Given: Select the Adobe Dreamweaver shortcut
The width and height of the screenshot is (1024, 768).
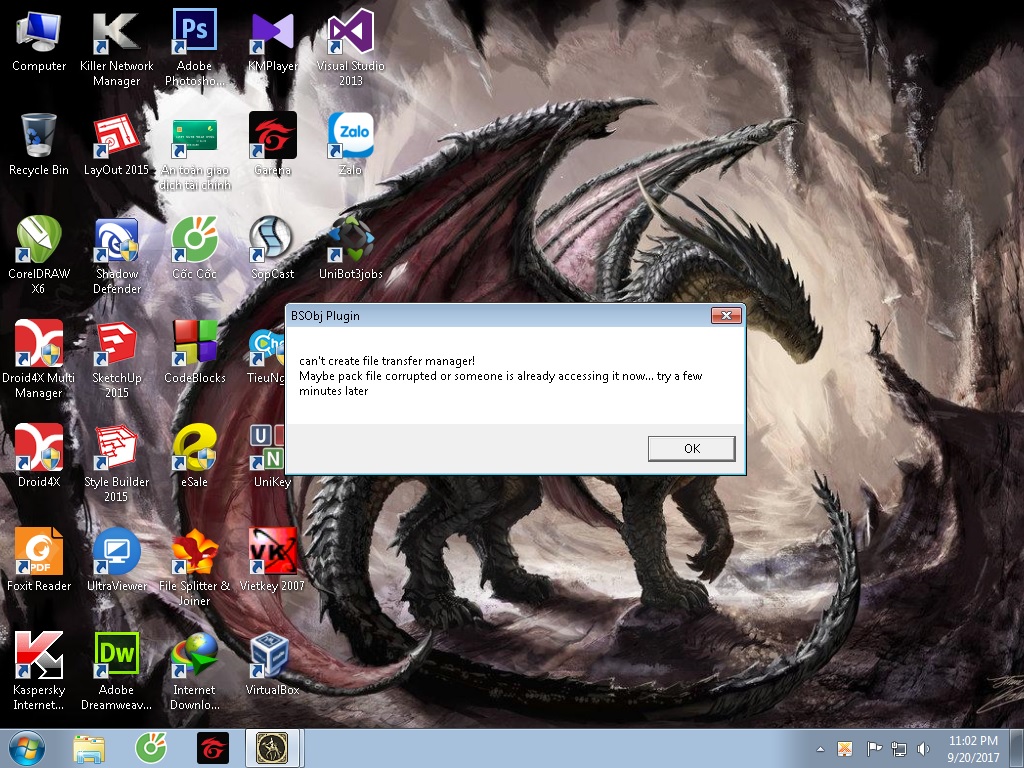Looking at the screenshot, I should coord(116,671).
